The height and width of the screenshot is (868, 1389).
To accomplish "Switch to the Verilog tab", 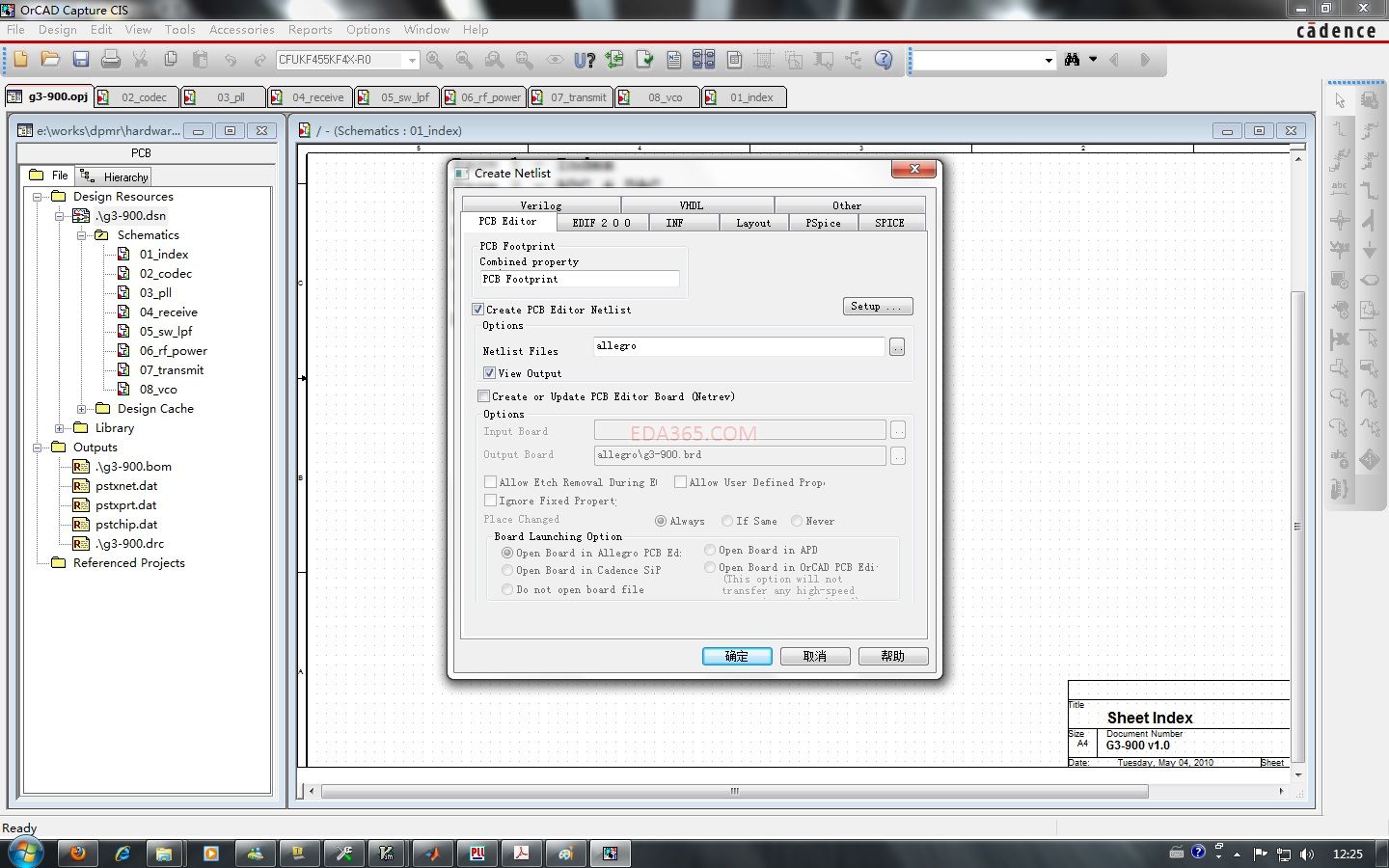I will [x=541, y=205].
